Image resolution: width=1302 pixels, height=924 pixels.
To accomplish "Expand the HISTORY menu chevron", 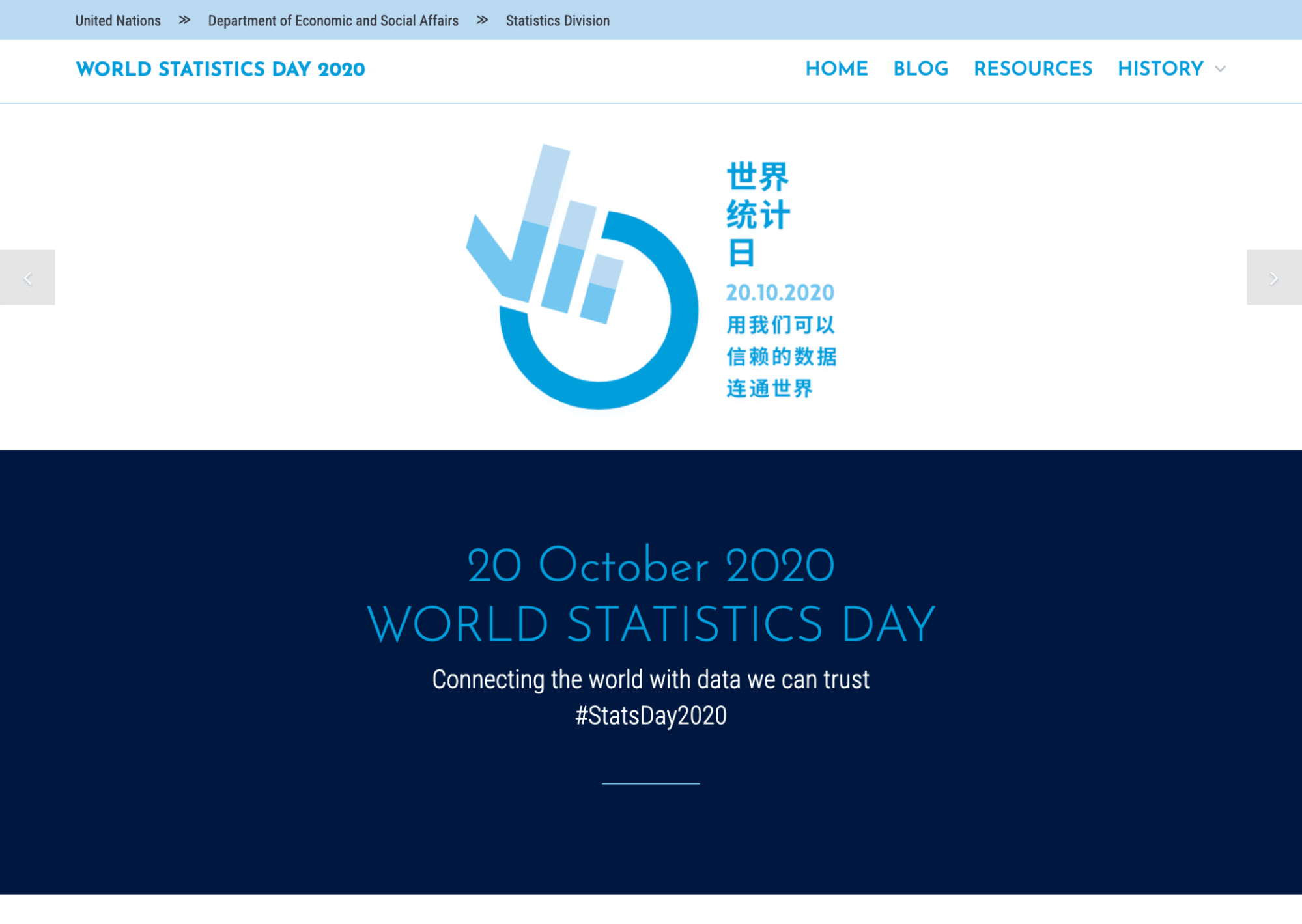I will [1221, 69].
